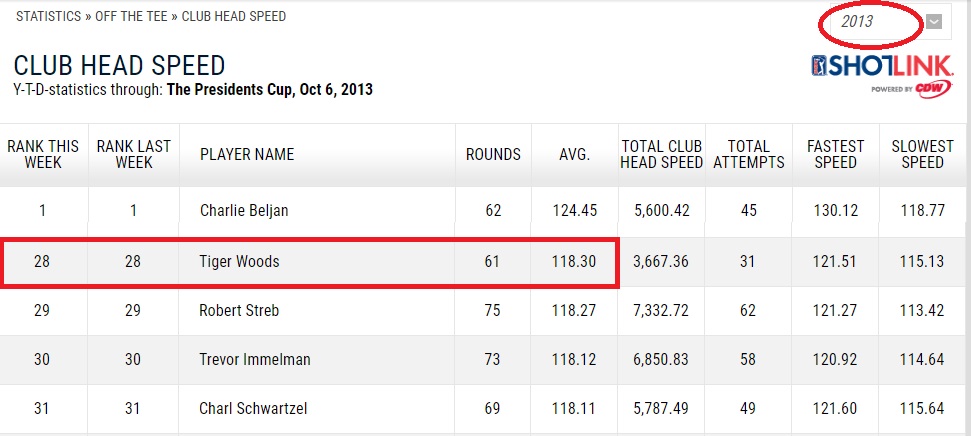The height and width of the screenshot is (436, 971).
Task: Sort by PLAYER NAME column header
Action: pos(247,154)
